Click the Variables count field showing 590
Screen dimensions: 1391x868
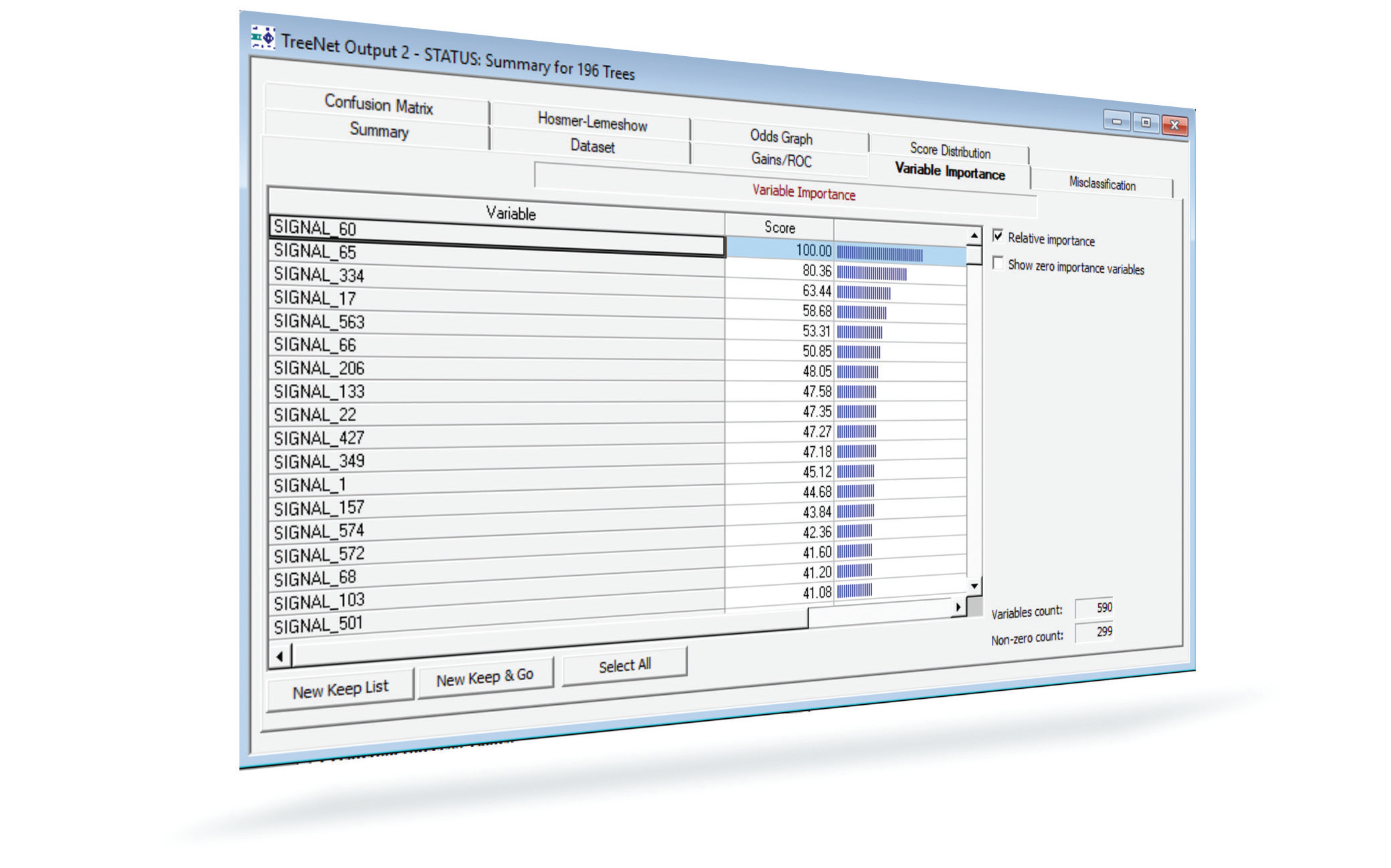click(x=1095, y=607)
